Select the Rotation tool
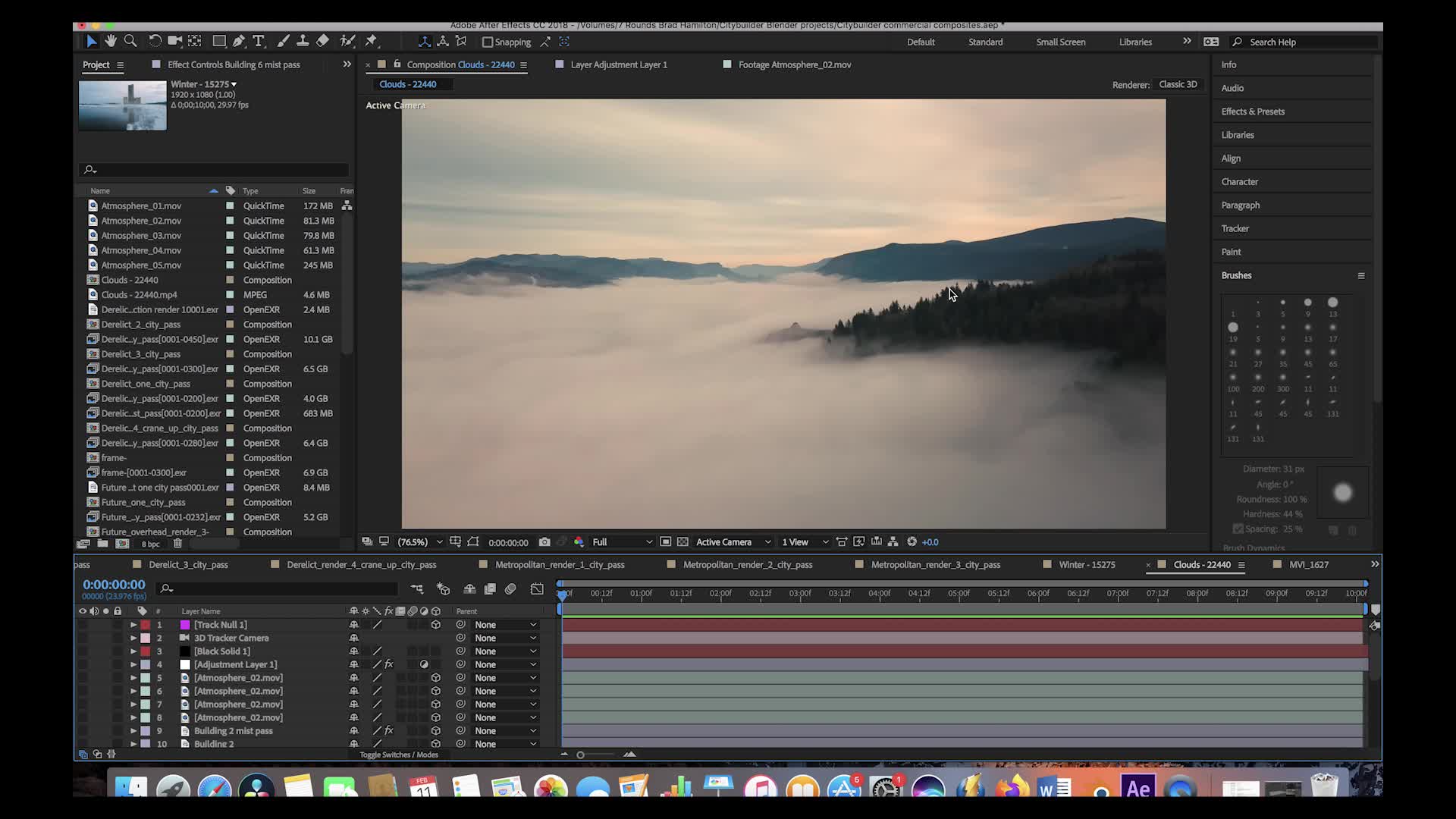Screen dimensions: 1456x819 click(x=155, y=41)
